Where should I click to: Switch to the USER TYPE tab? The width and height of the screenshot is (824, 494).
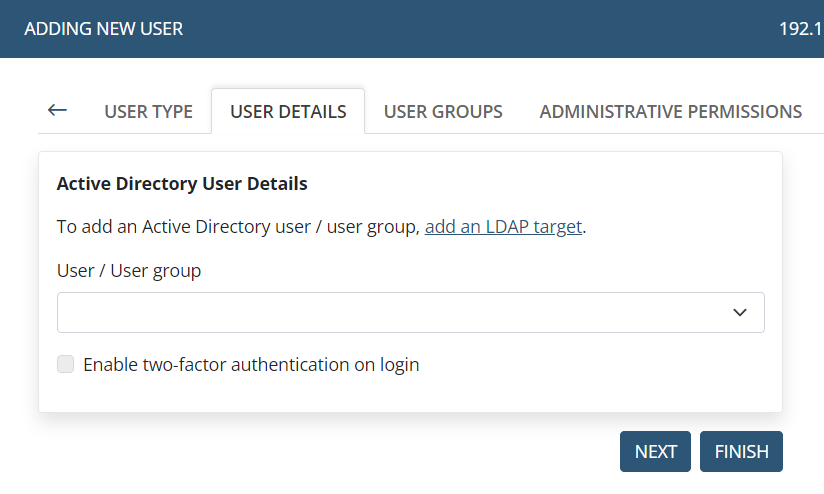pyautogui.click(x=148, y=111)
